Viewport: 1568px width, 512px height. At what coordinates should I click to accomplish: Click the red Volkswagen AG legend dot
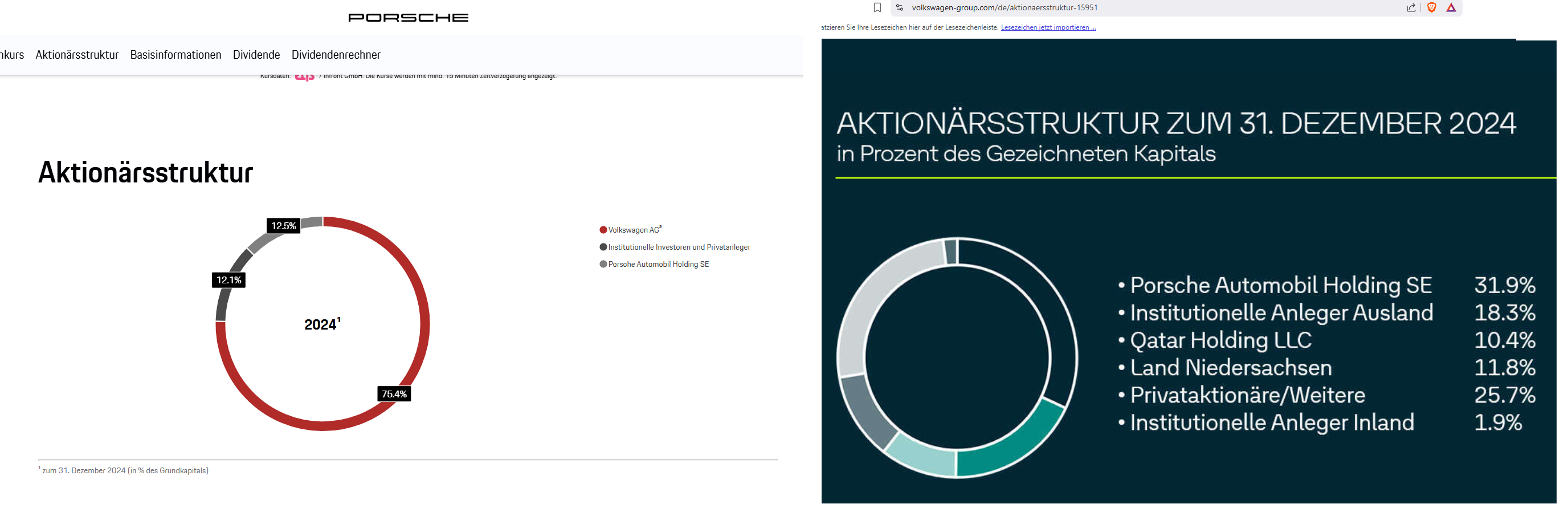(603, 230)
